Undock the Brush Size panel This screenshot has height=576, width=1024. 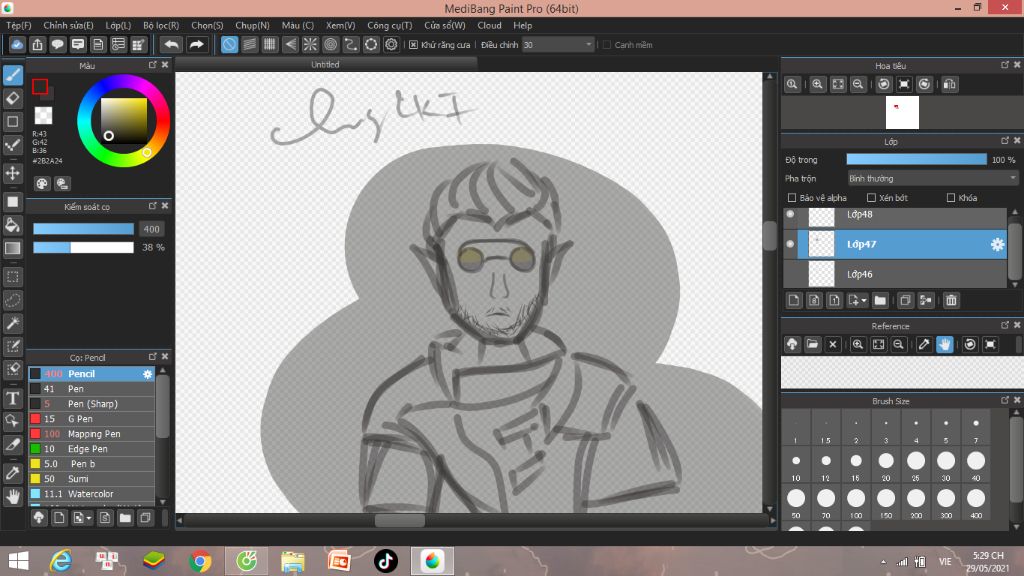point(1004,400)
